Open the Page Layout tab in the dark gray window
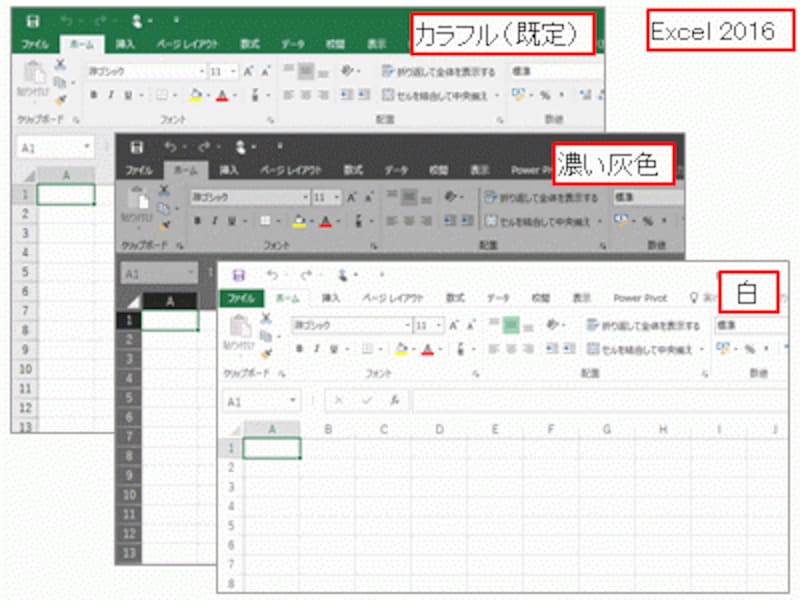Viewport: 800px width, 600px height. pos(290,170)
